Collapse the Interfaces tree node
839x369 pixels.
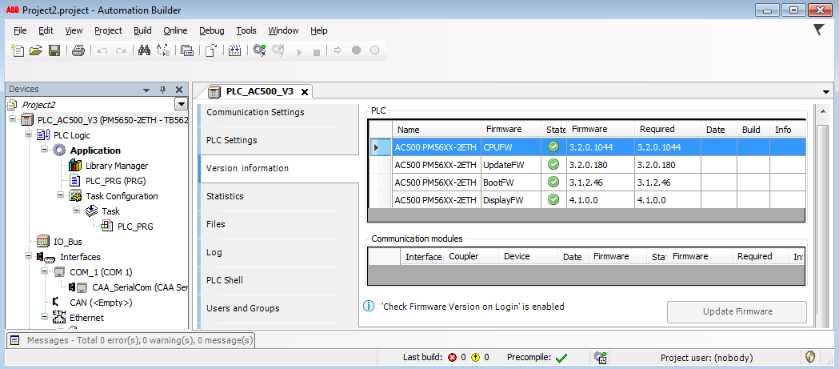tap(29, 257)
